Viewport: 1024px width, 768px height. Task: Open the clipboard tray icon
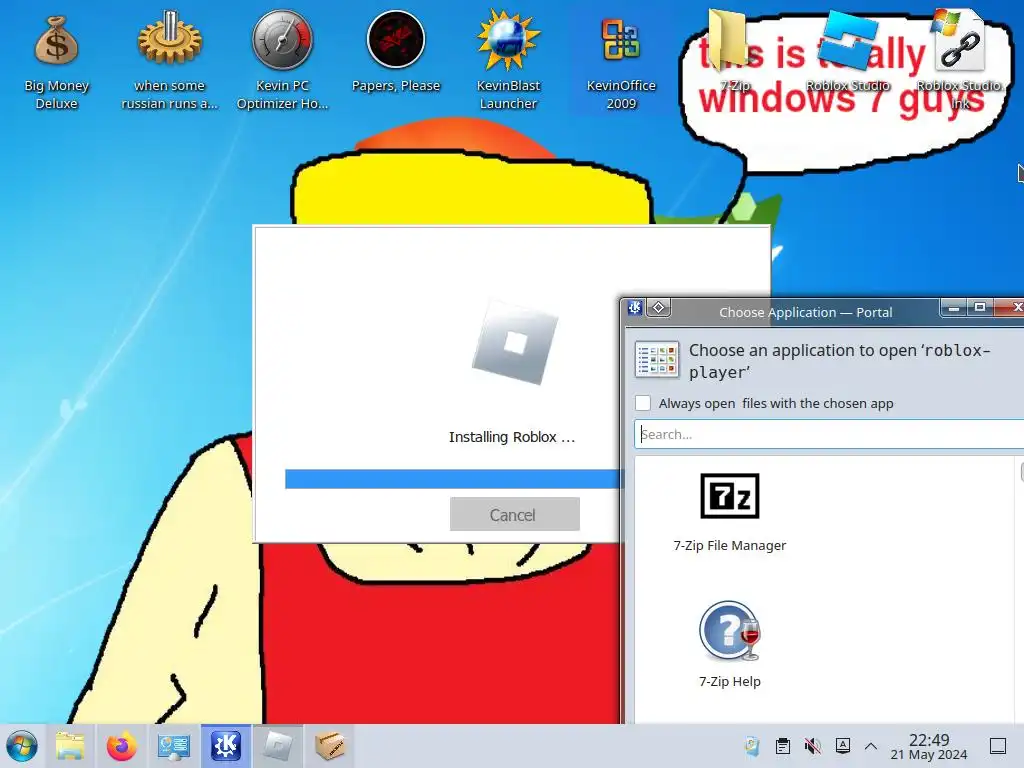point(782,746)
